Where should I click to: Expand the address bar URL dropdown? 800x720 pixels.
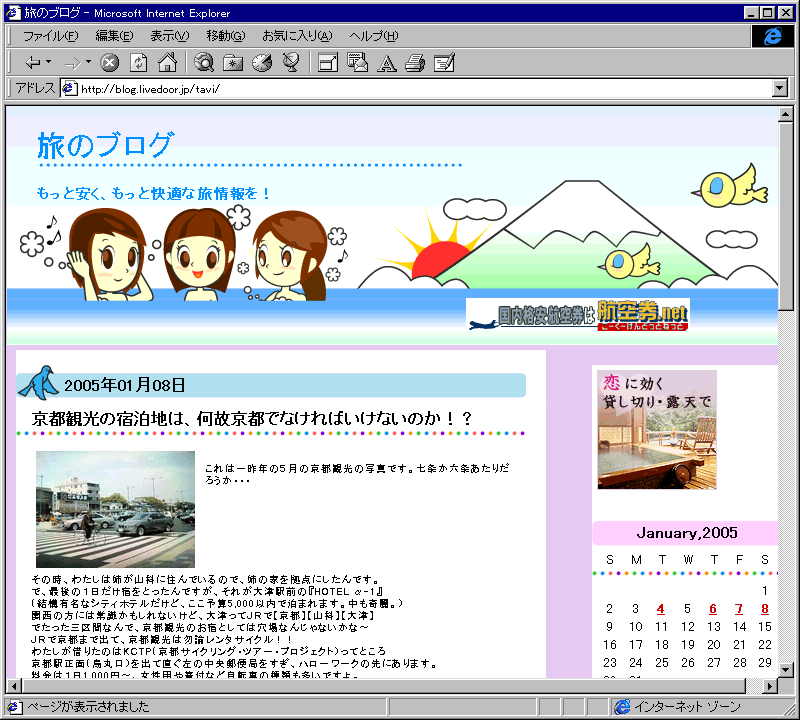coord(779,89)
